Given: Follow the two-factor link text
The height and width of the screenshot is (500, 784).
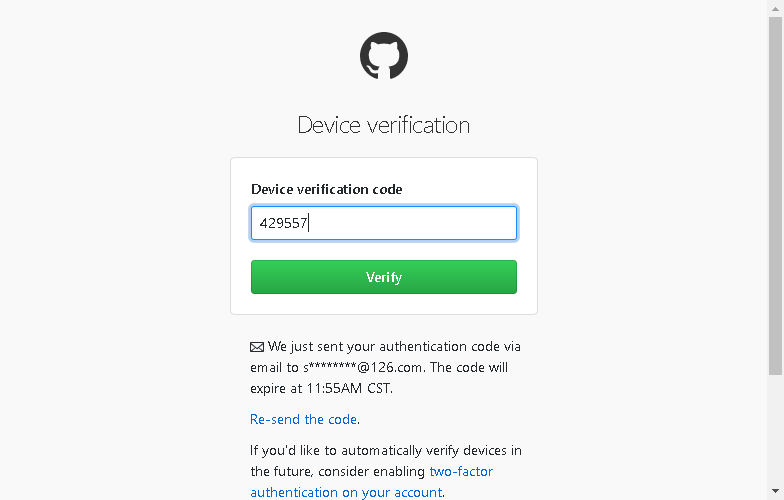Looking at the screenshot, I should (x=461, y=471).
